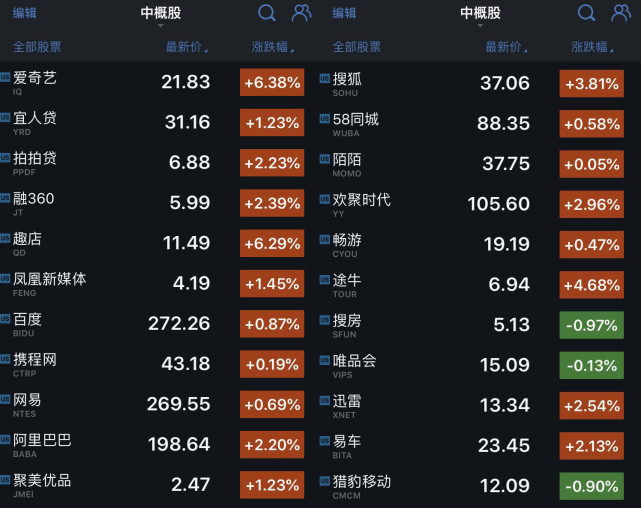This screenshot has height=508, width=641.
Task: Open the contacts icon in left panel
Action: pyautogui.click(x=301, y=13)
